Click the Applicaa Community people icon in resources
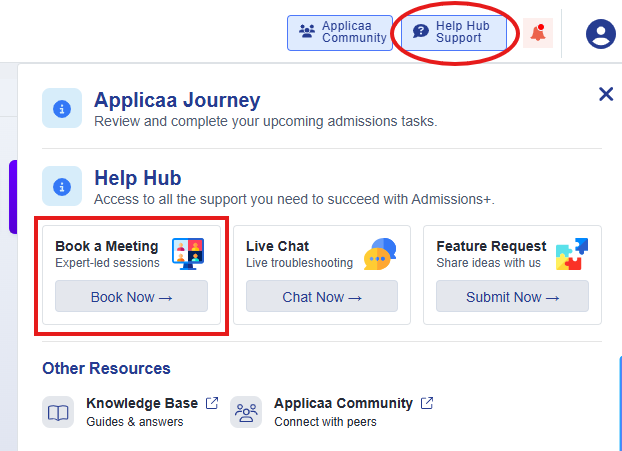Viewport: 622px width, 451px height. (x=246, y=412)
